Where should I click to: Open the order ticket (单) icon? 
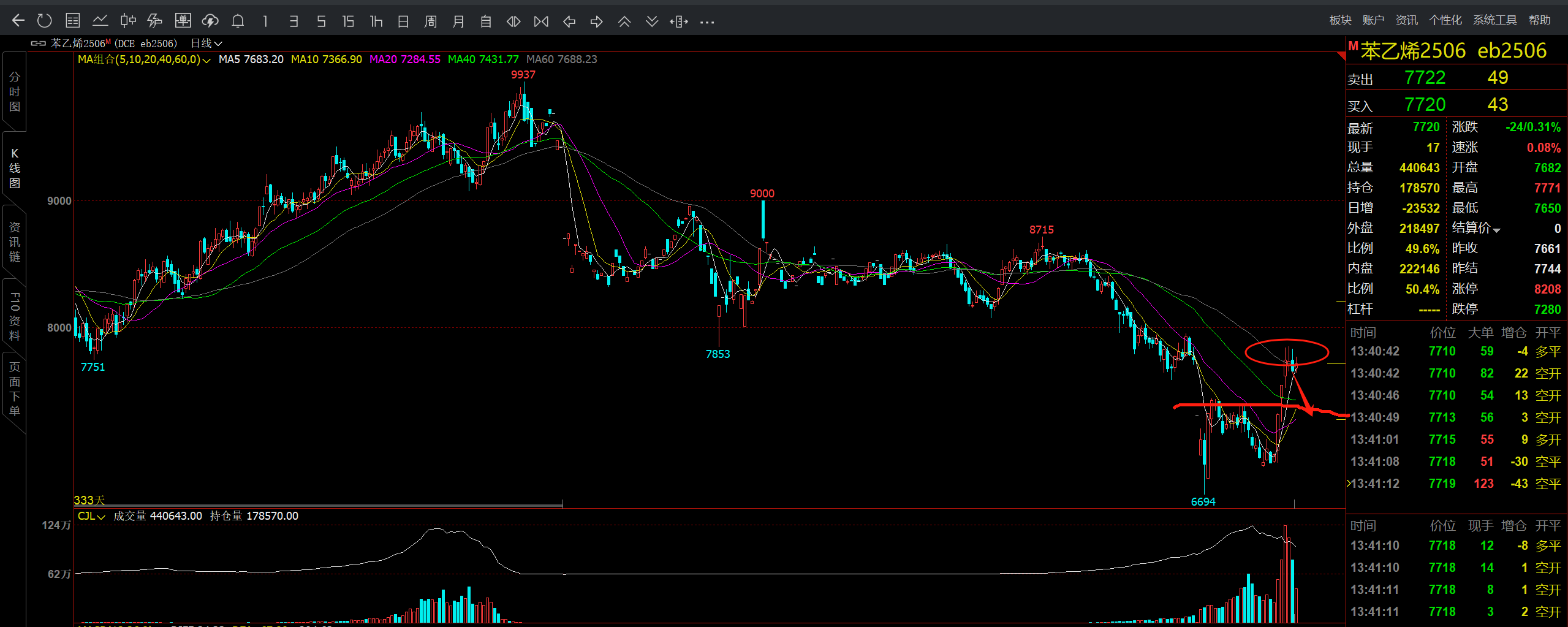[183, 21]
